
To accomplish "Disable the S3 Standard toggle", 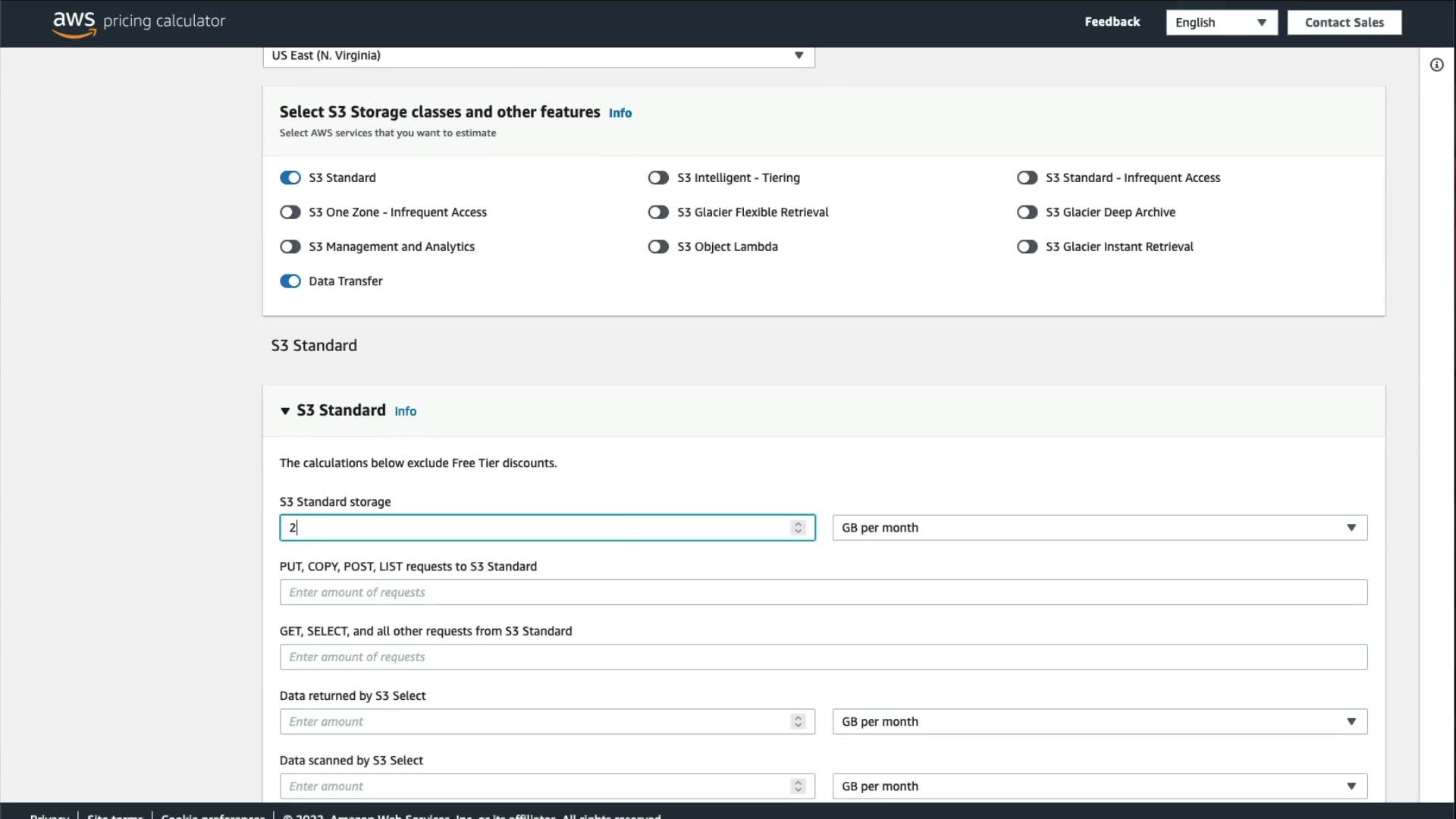I will [x=290, y=177].
